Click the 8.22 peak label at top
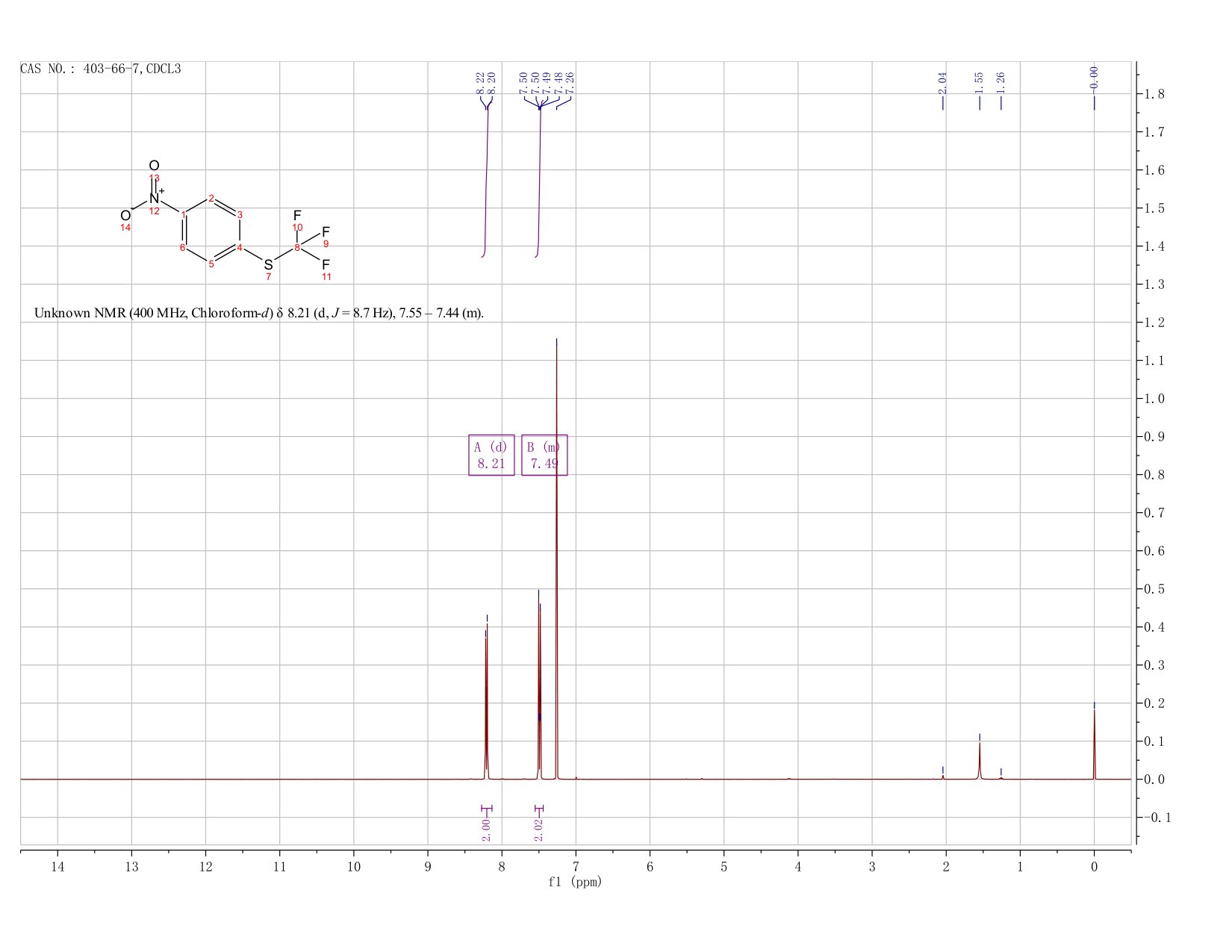The width and height of the screenshot is (1232, 952). (480, 81)
